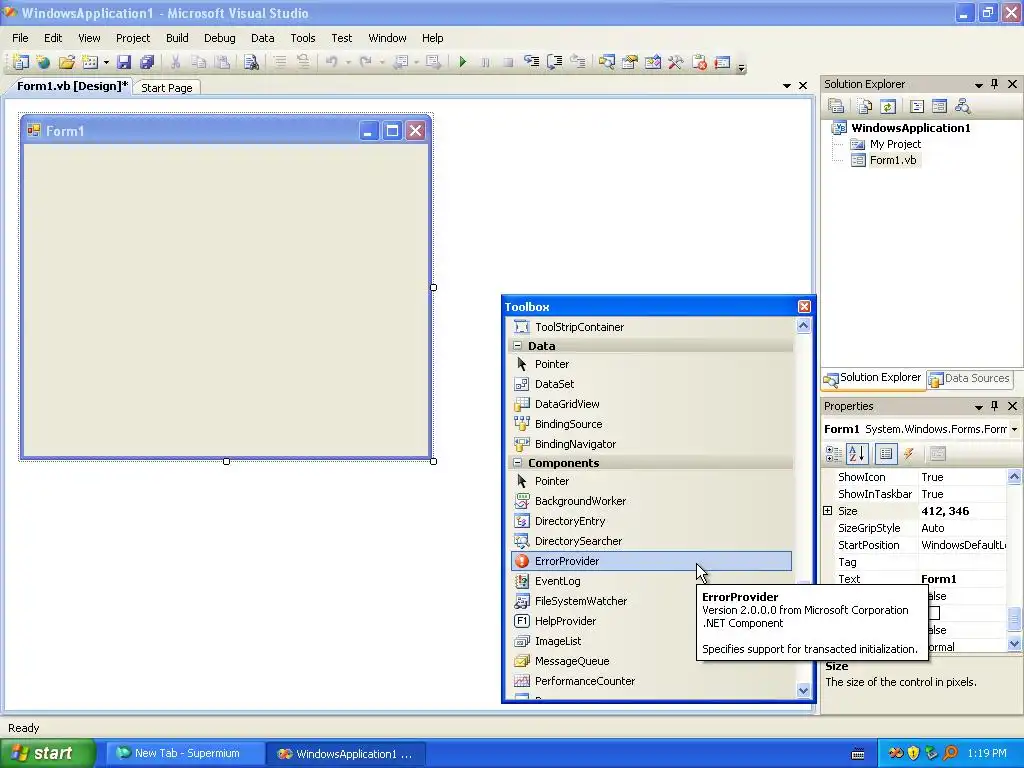The image size is (1024, 768).
Task: Select the Solution Explorer bottom tab
Action: click(x=873, y=378)
